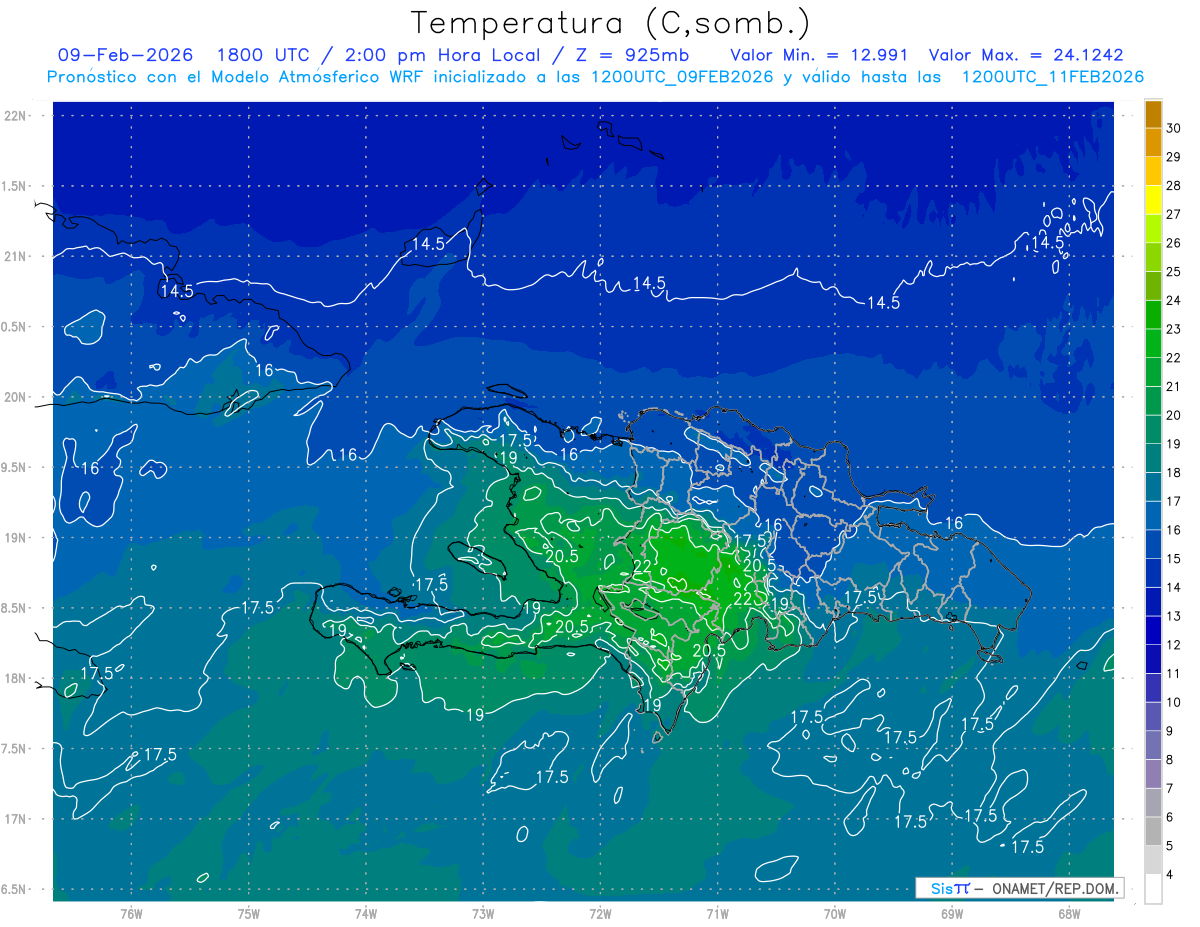Select the "Z = 925mb" level label
The width and height of the screenshot is (1200, 927).
pos(634,55)
